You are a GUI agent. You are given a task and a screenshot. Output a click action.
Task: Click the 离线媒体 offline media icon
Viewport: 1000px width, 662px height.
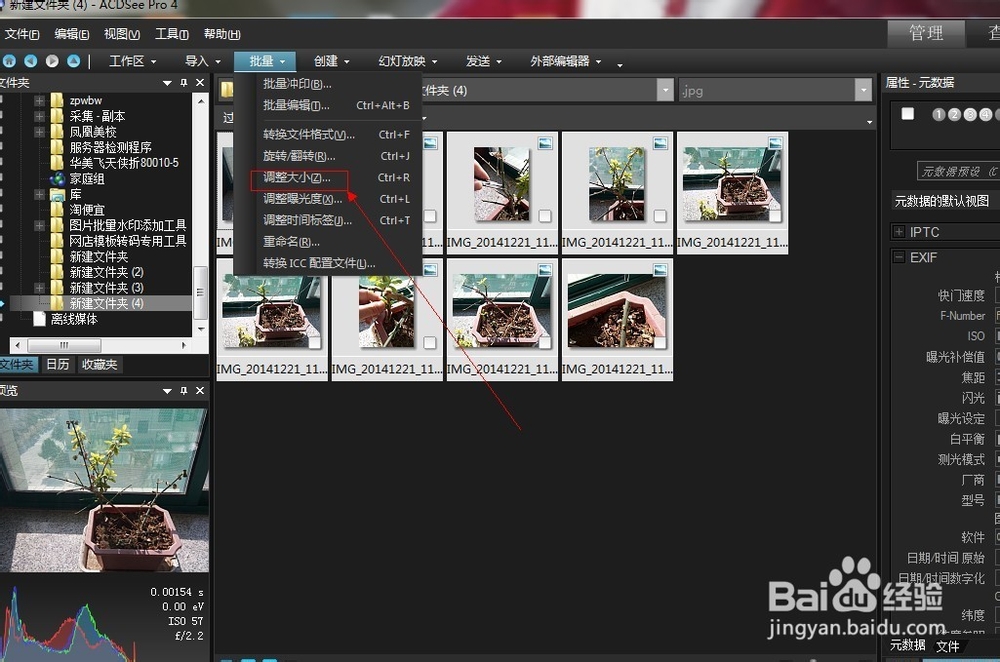tap(40, 319)
